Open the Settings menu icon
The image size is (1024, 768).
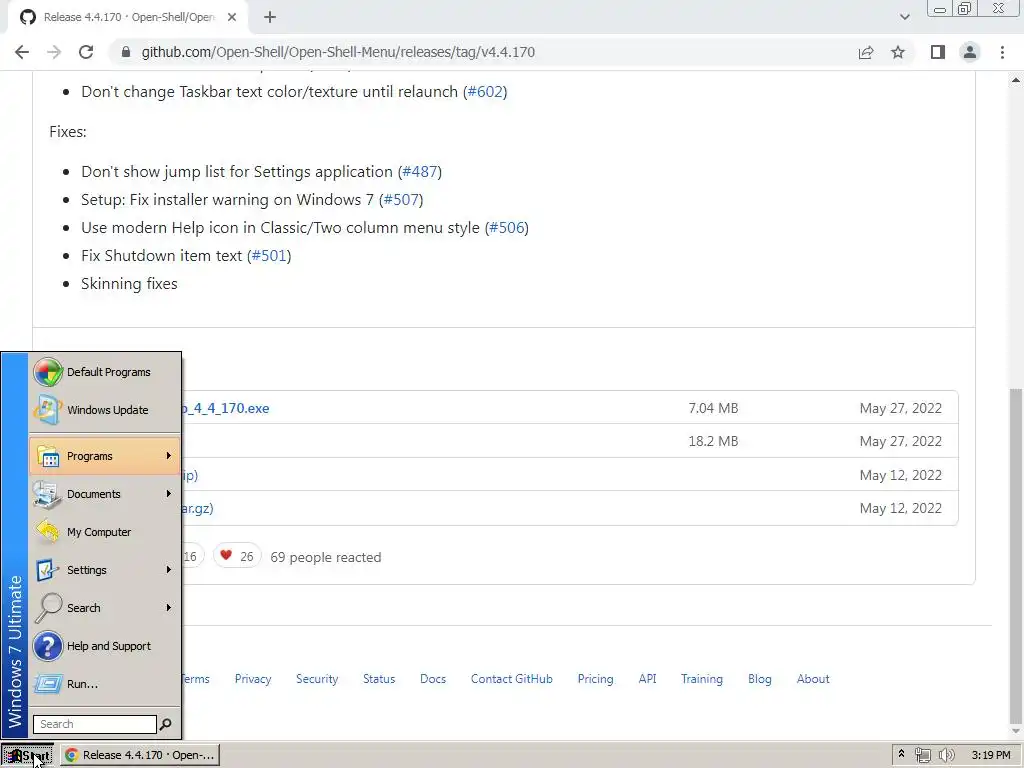pos(48,569)
